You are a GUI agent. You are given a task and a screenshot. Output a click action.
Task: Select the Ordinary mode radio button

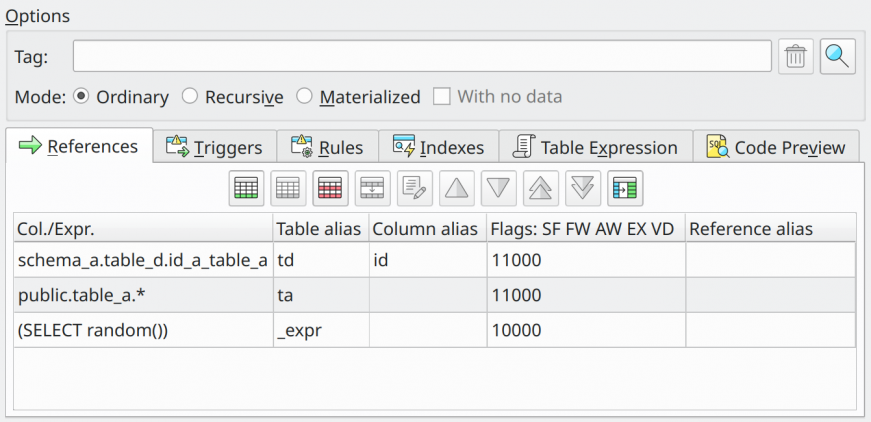point(81,97)
